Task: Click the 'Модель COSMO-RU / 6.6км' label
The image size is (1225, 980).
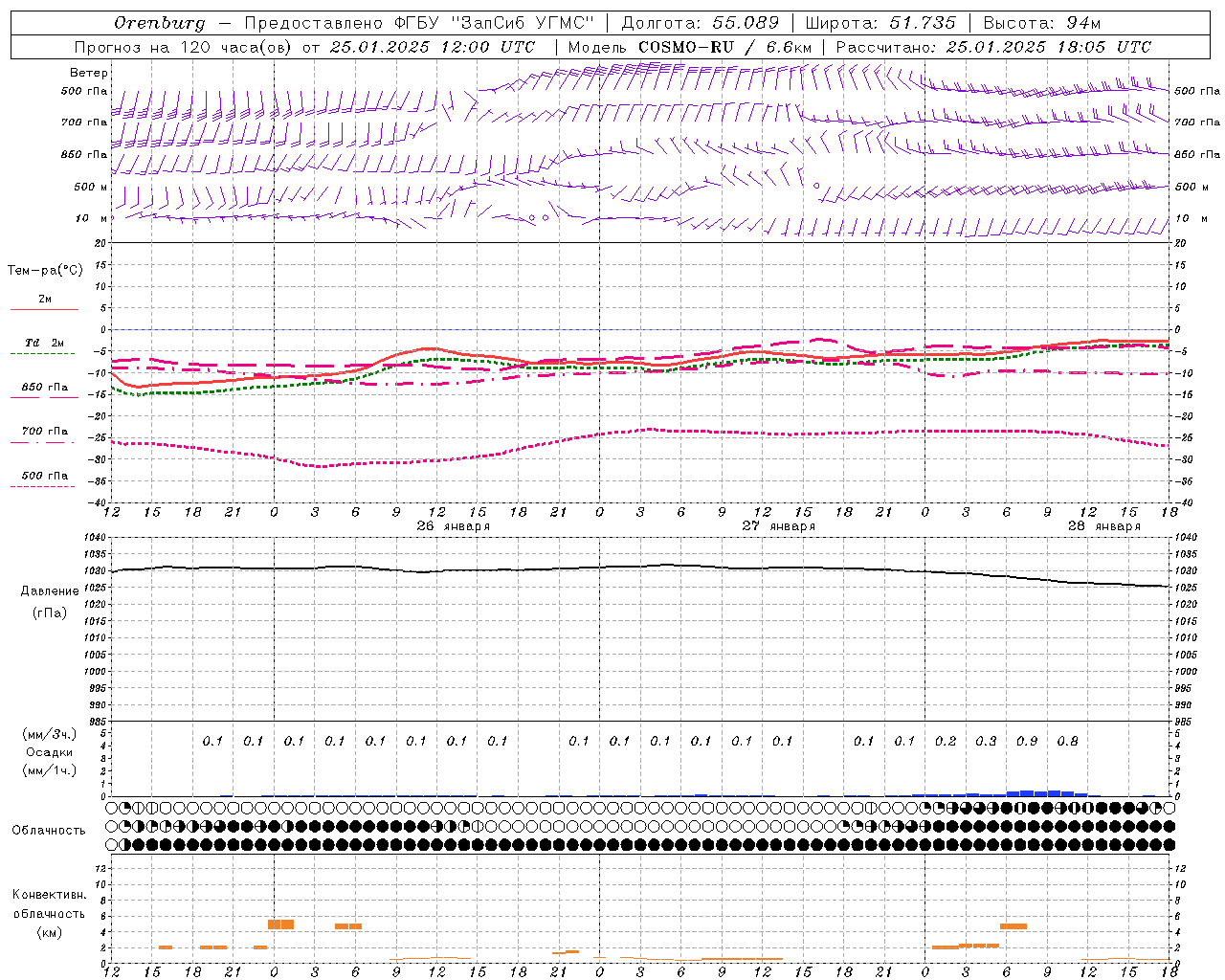Action: pyautogui.click(x=690, y=47)
